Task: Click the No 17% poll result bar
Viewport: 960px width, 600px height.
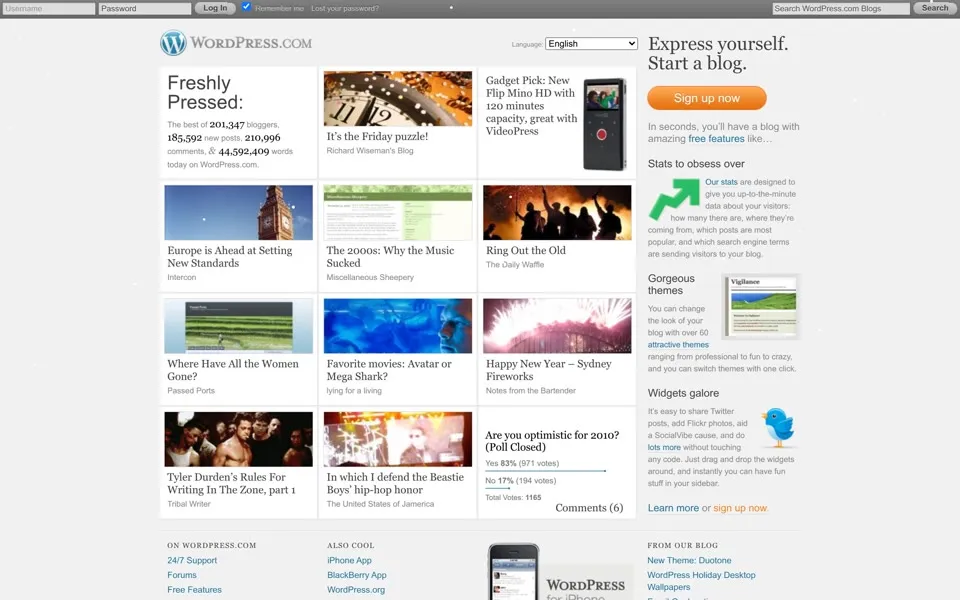Action: click(x=497, y=488)
